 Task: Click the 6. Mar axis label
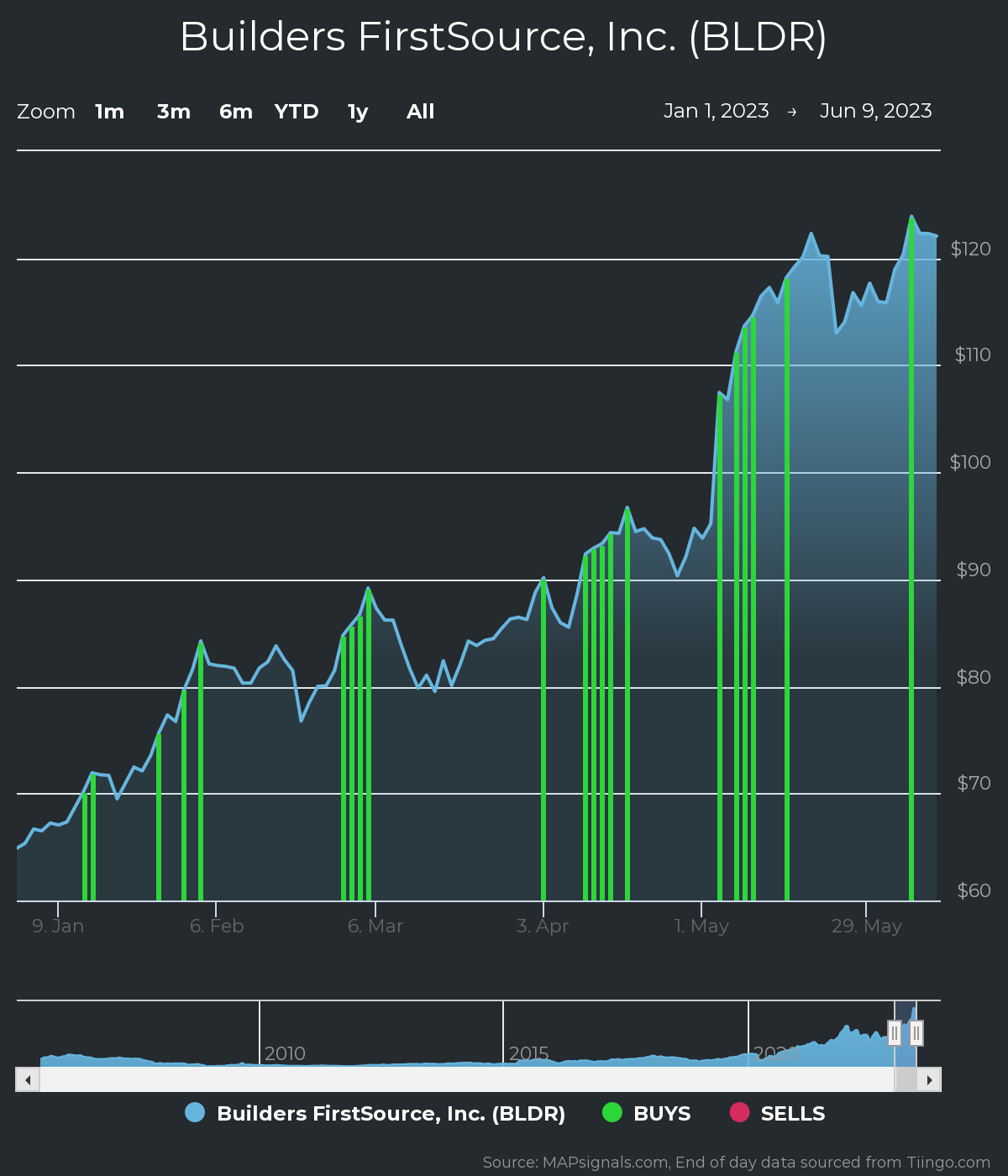375,926
